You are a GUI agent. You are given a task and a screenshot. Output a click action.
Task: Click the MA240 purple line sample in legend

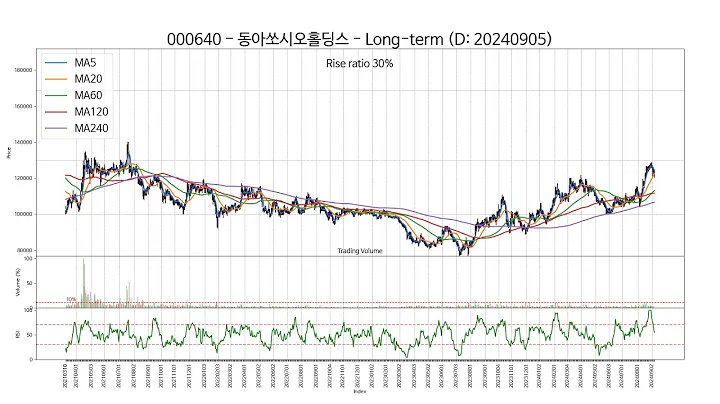click(55, 129)
